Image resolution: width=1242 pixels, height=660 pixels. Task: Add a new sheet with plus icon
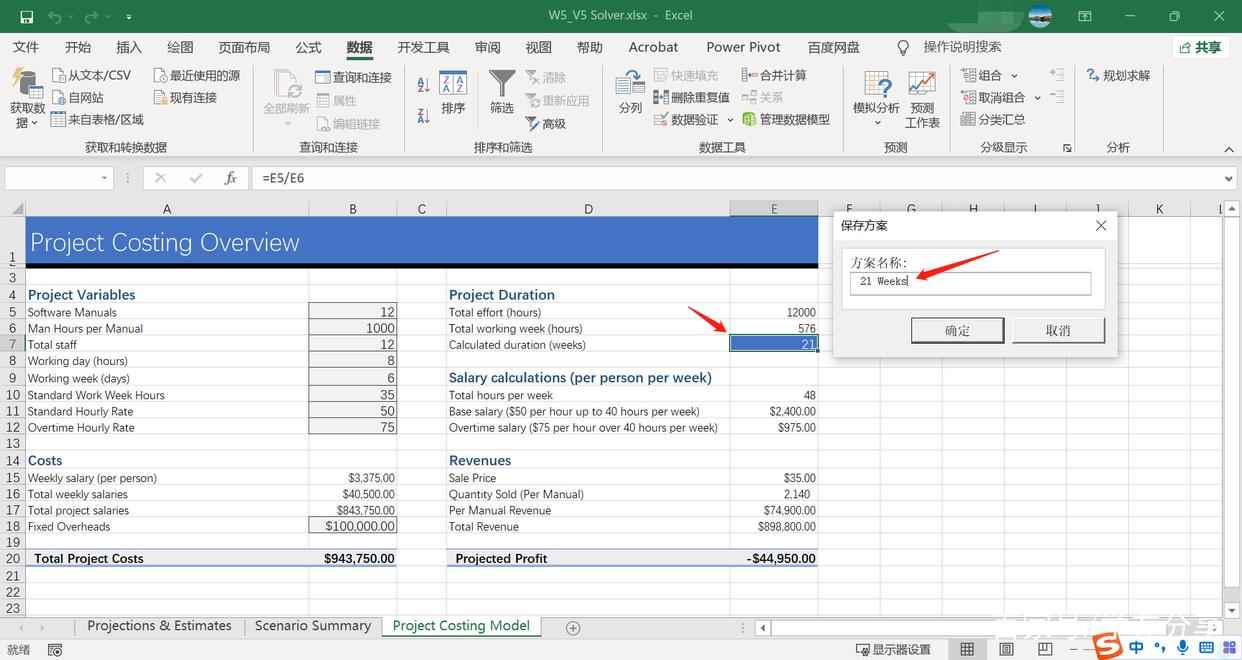(x=573, y=627)
